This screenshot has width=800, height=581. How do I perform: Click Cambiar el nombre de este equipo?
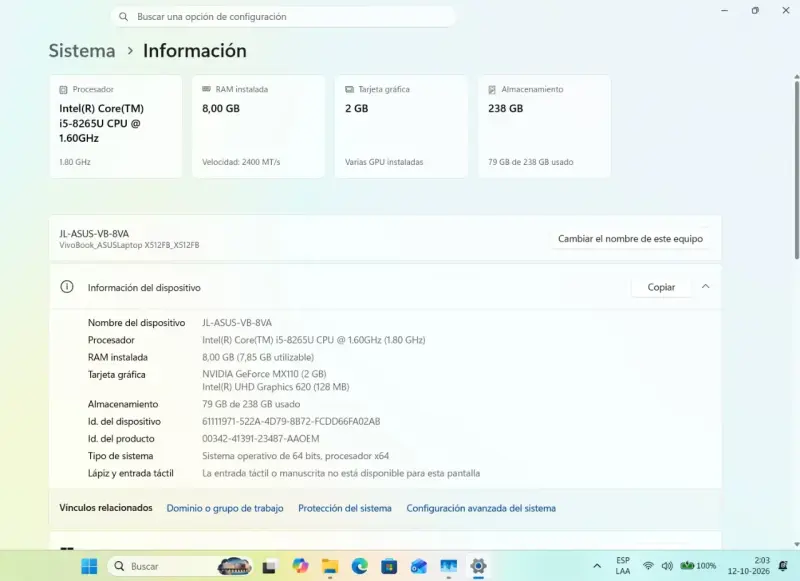pos(630,239)
